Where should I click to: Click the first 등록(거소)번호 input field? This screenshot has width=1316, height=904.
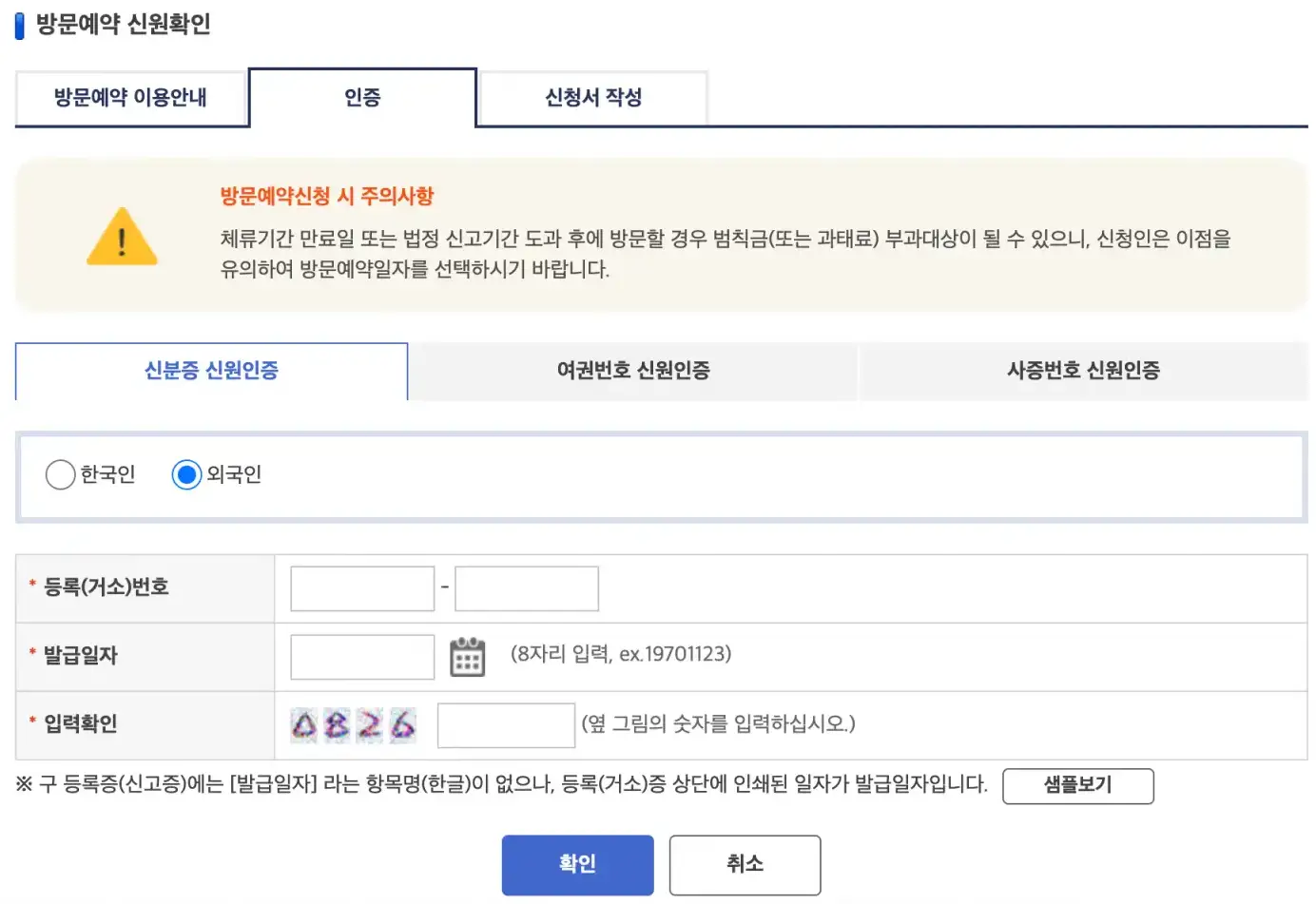pyautogui.click(x=361, y=587)
